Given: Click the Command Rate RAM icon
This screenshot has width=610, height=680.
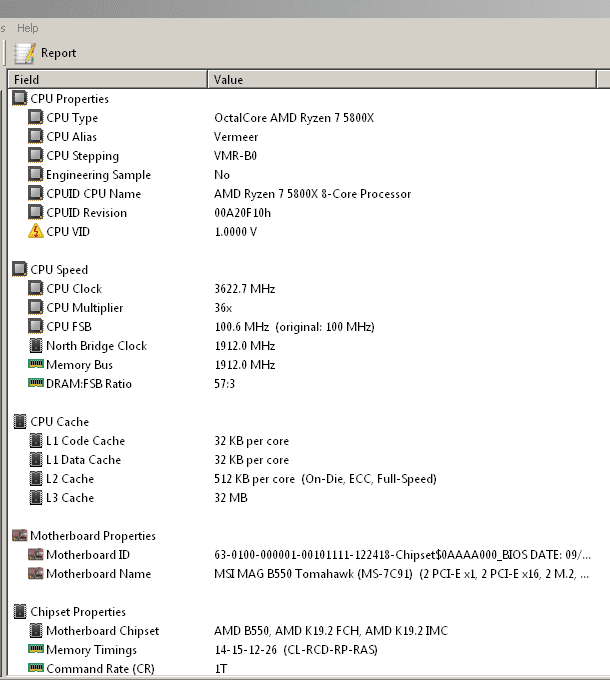Looking at the screenshot, I should (36, 667).
